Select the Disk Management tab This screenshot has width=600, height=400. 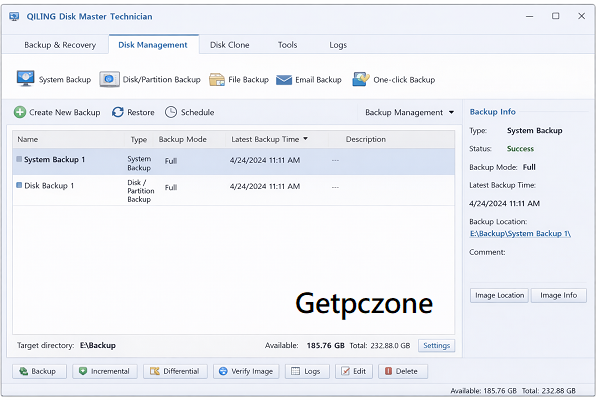(x=153, y=45)
